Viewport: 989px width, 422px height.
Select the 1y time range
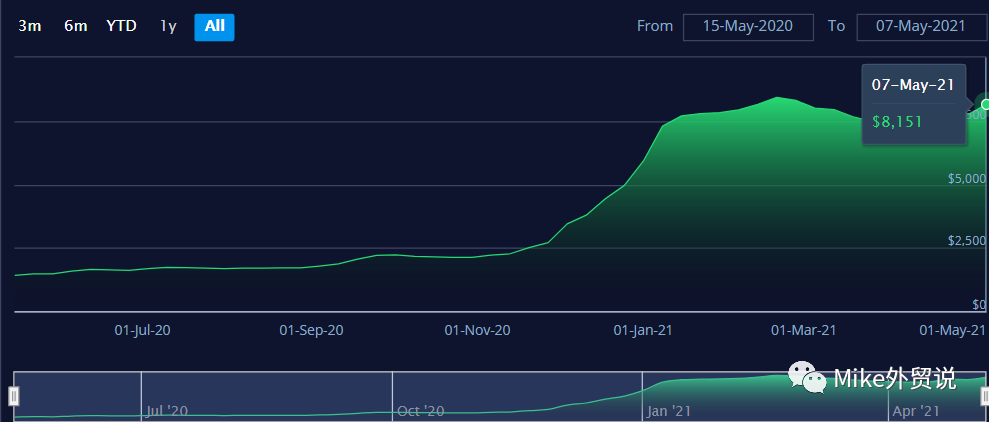[168, 26]
